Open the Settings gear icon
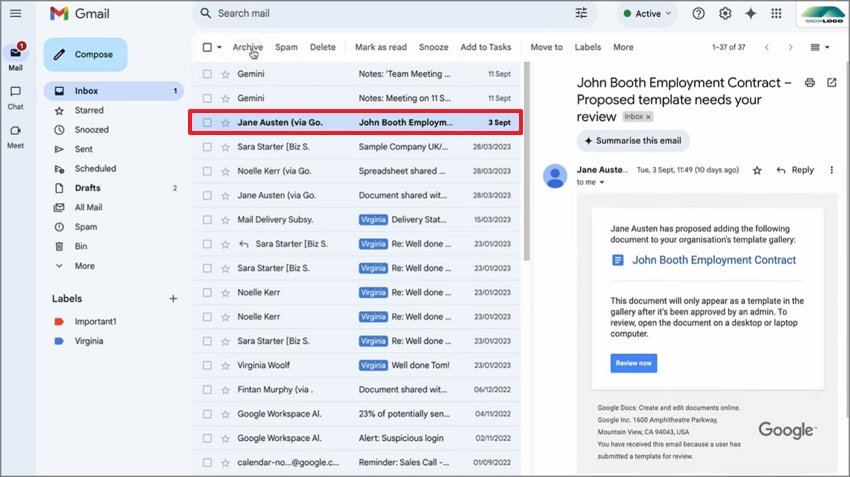This screenshot has height=477, width=850. [725, 13]
